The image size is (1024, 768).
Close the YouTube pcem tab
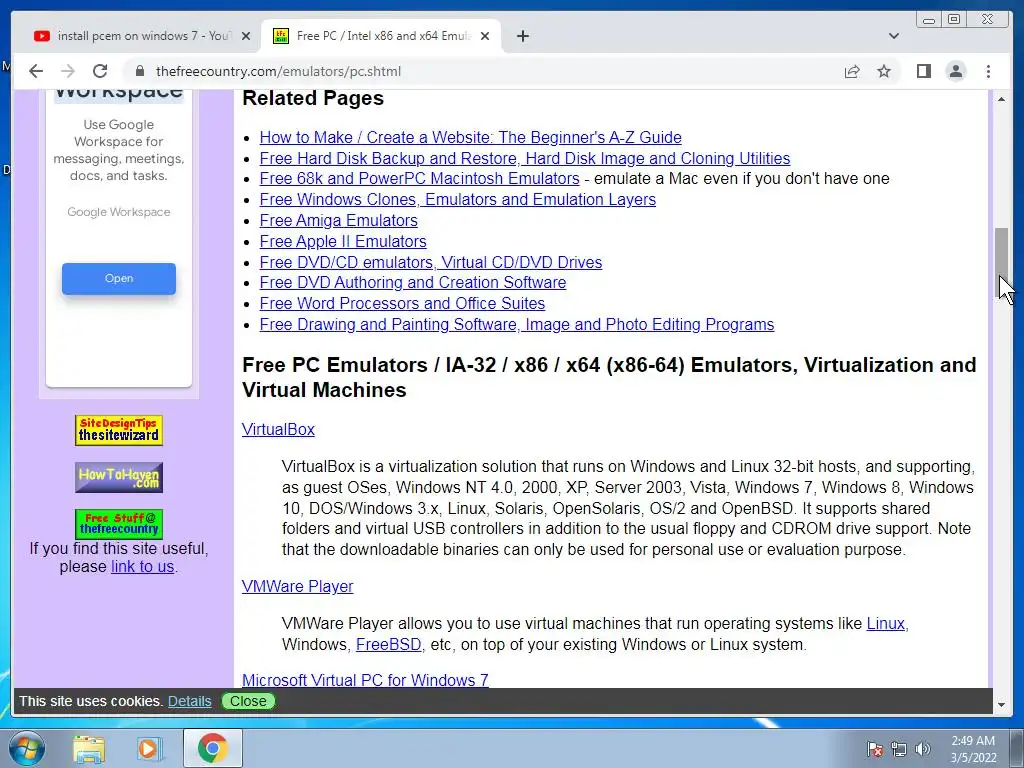[x=246, y=36]
